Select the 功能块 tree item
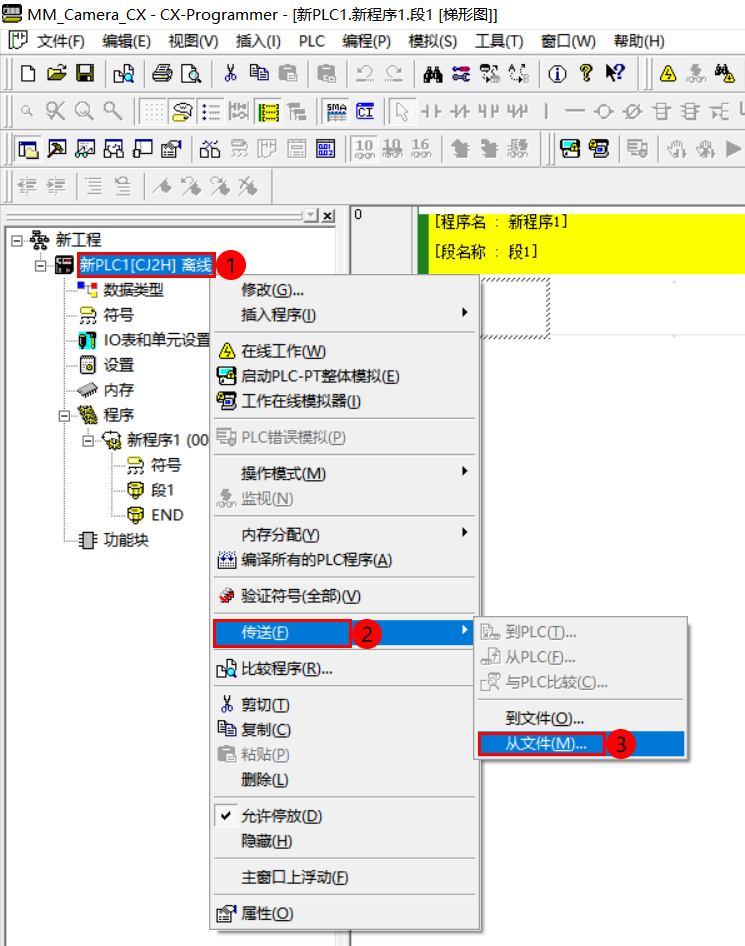 pos(126,540)
